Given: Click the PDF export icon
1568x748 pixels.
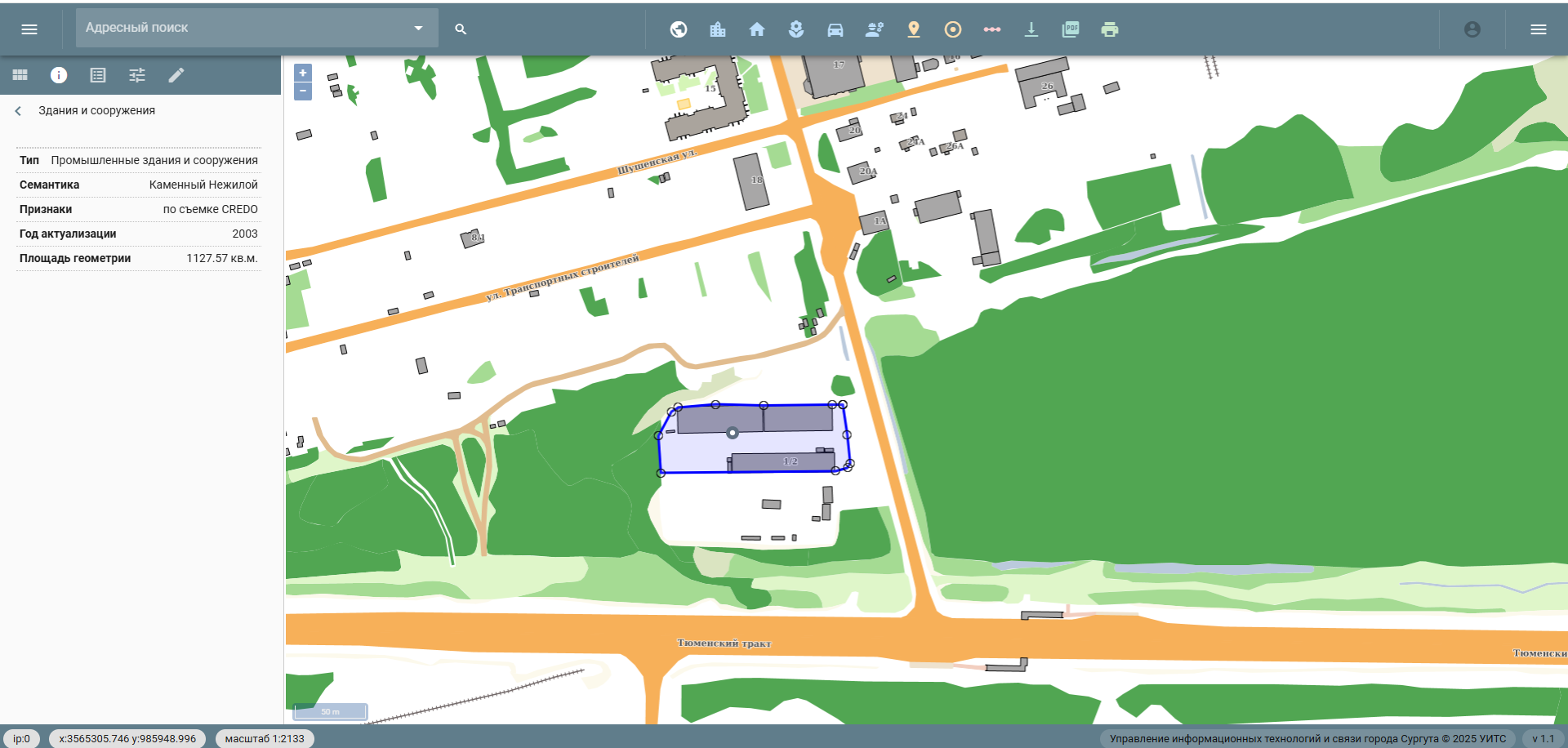Looking at the screenshot, I should [x=1070, y=29].
